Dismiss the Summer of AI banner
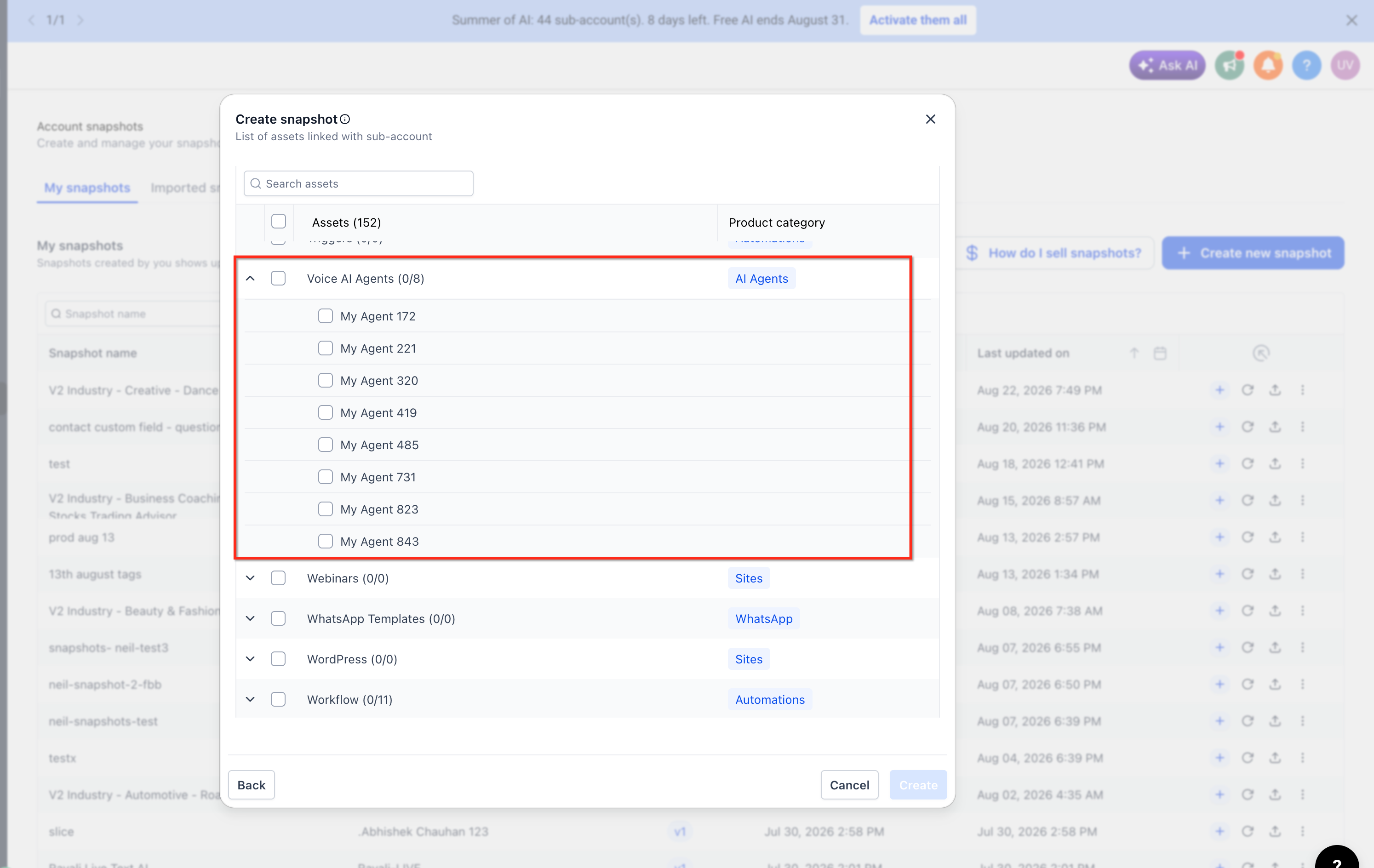Screen dimensions: 1374x868 coord(1351,21)
